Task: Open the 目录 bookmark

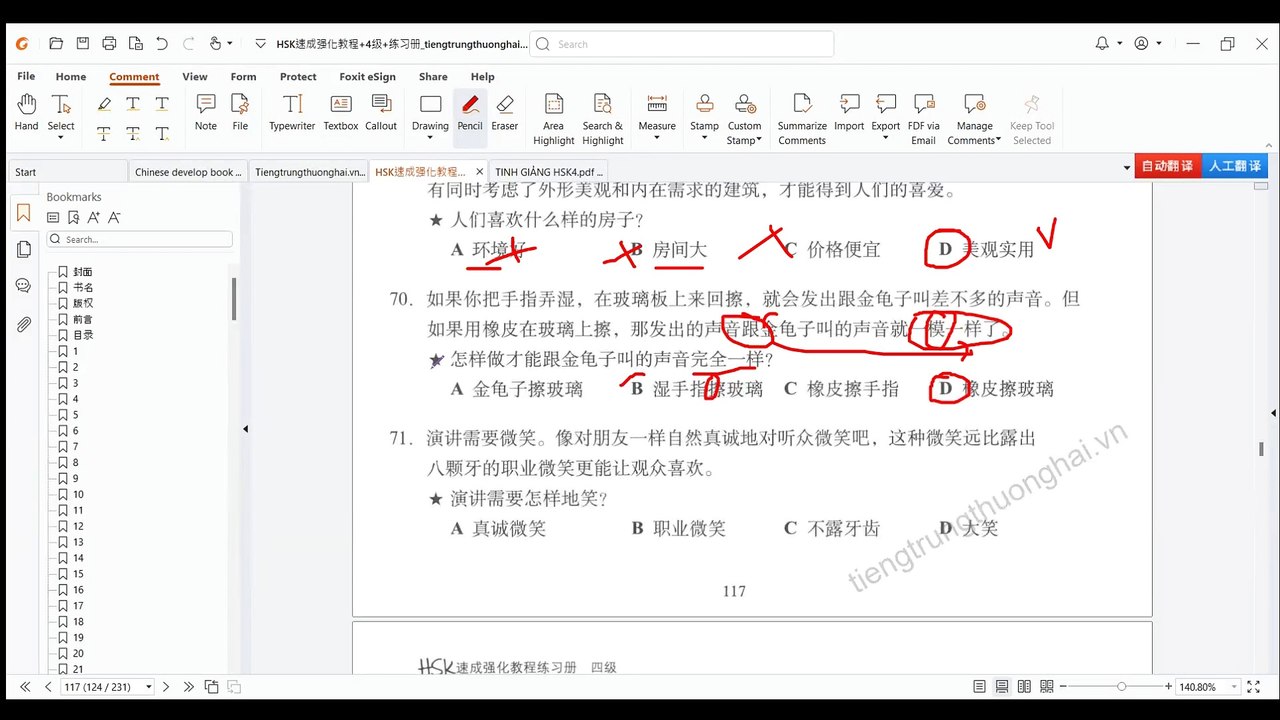Action: tap(83, 335)
